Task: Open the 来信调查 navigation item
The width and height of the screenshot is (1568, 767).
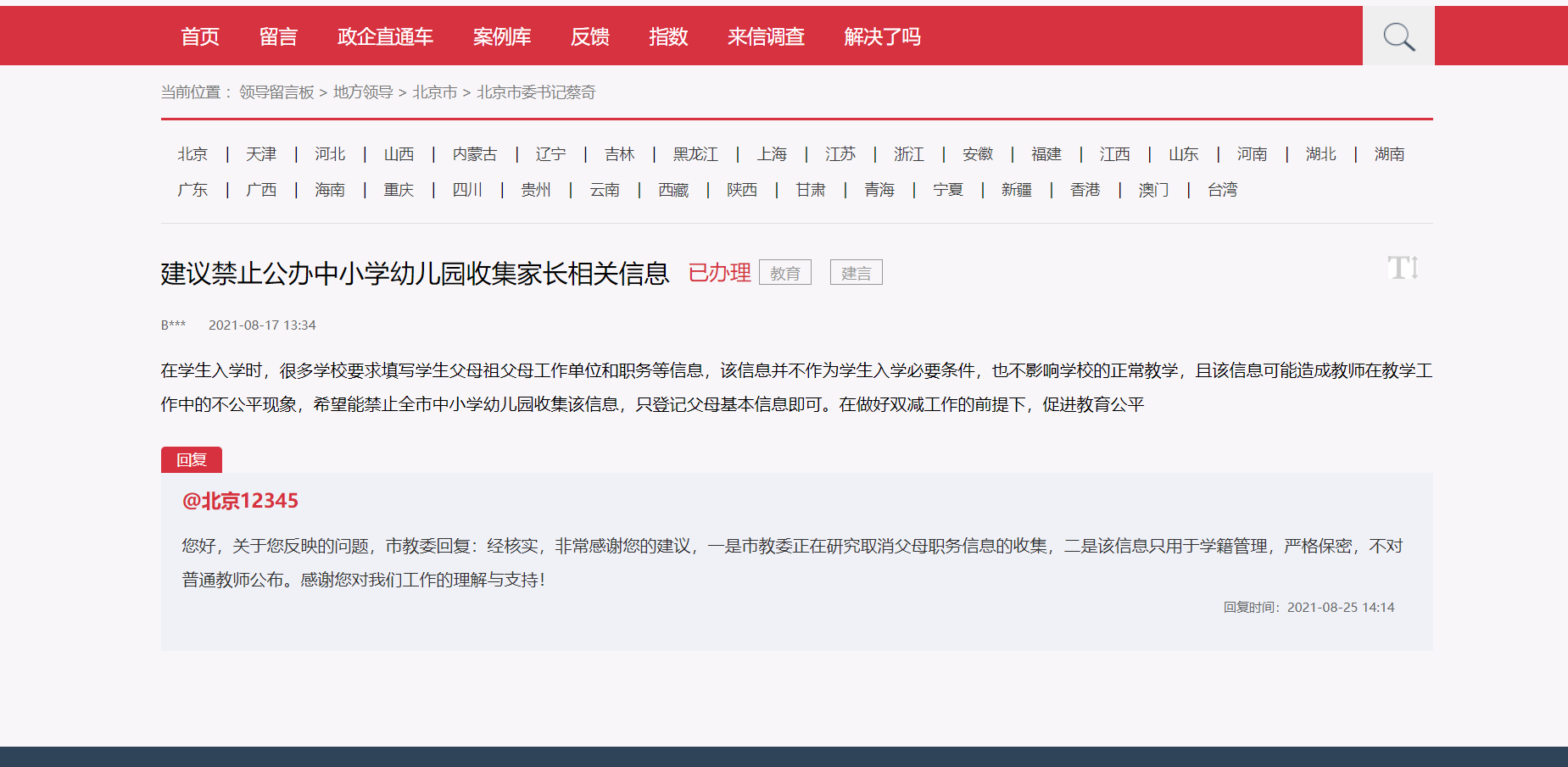Action: pos(766,36)
